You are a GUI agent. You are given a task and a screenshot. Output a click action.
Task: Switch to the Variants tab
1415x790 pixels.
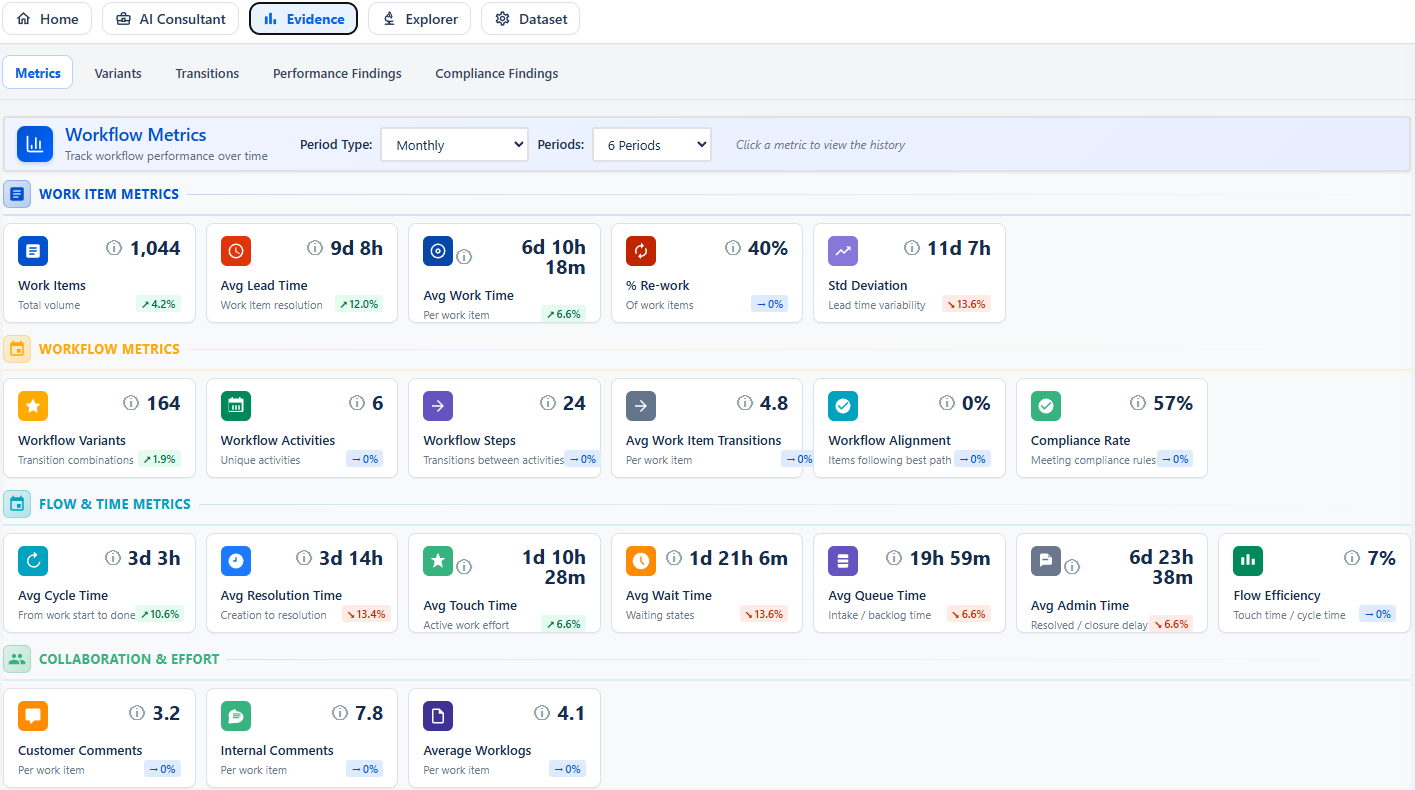(x=117, y=73)
